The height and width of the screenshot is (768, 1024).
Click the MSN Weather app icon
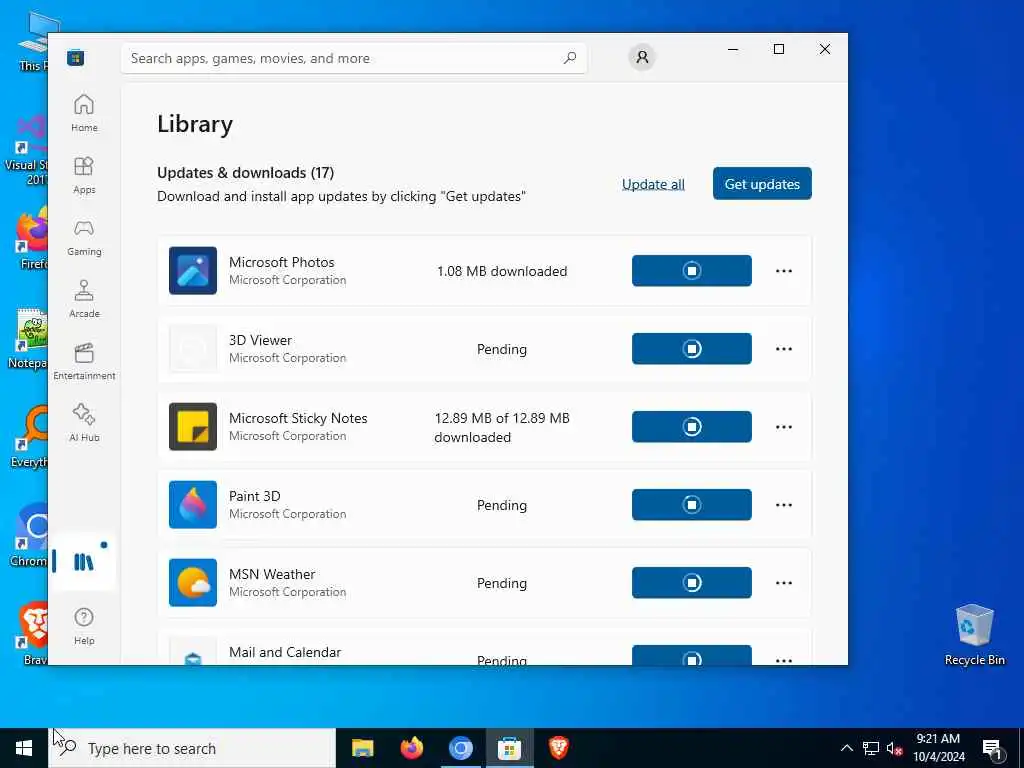(193, 583)
